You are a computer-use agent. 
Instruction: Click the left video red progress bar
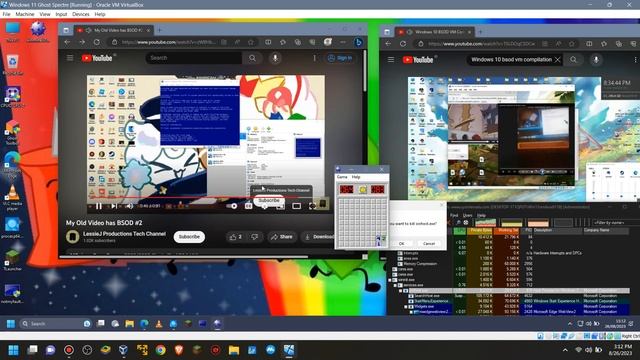206,198
